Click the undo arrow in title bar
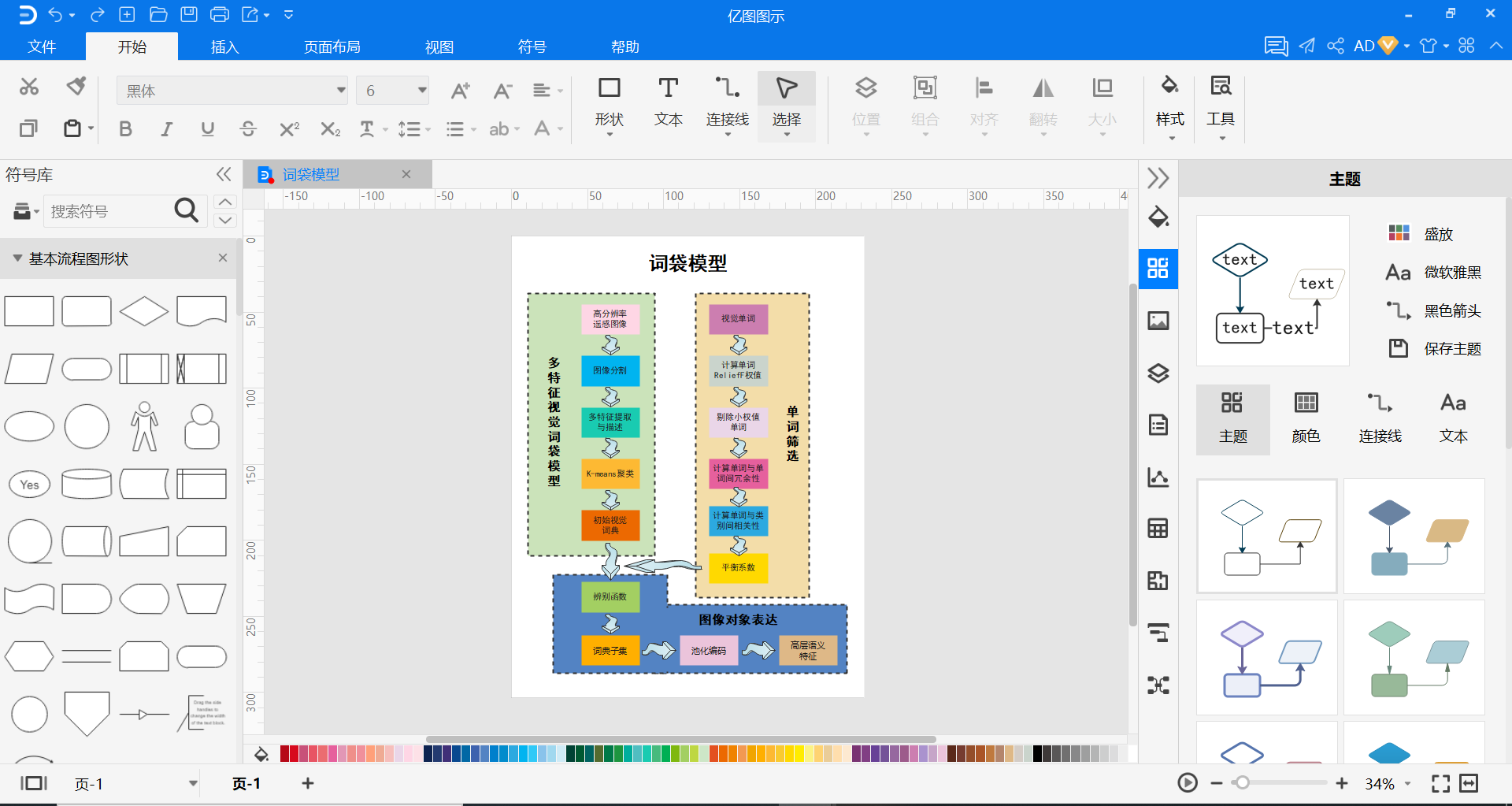This screenshot has width=1512, height=806. [x=55, y=14]
